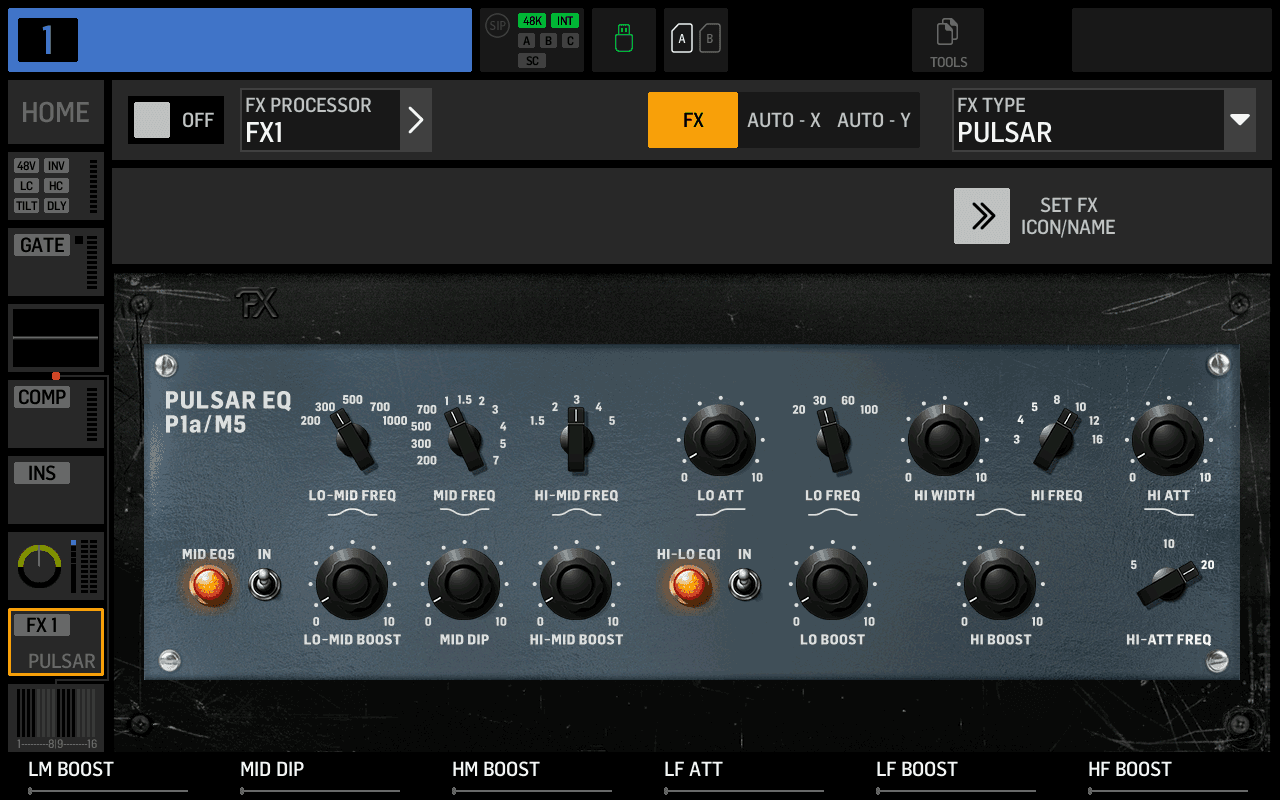Open the EQ curve block
This screenshot has height=800, width=1280.
tap(56, 338)
